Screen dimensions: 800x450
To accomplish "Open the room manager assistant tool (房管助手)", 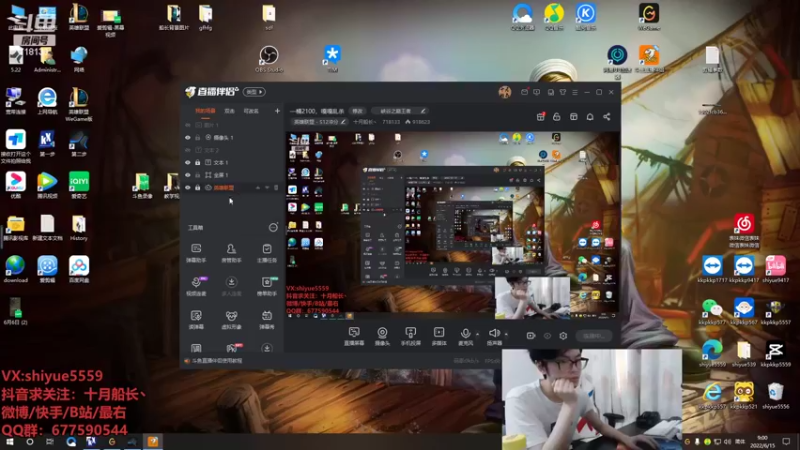I will click(231, 253).
